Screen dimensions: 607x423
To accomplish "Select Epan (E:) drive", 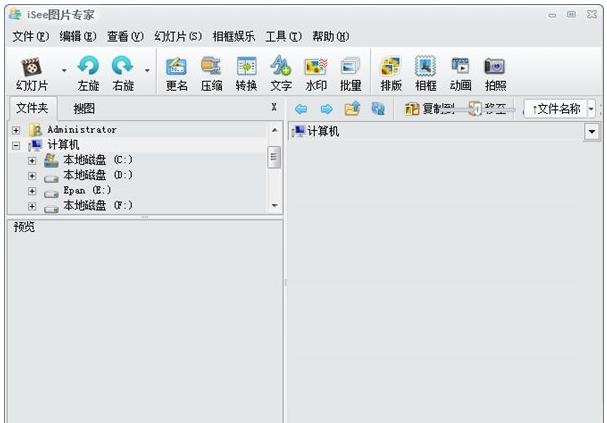I will (x=87, y=190).
